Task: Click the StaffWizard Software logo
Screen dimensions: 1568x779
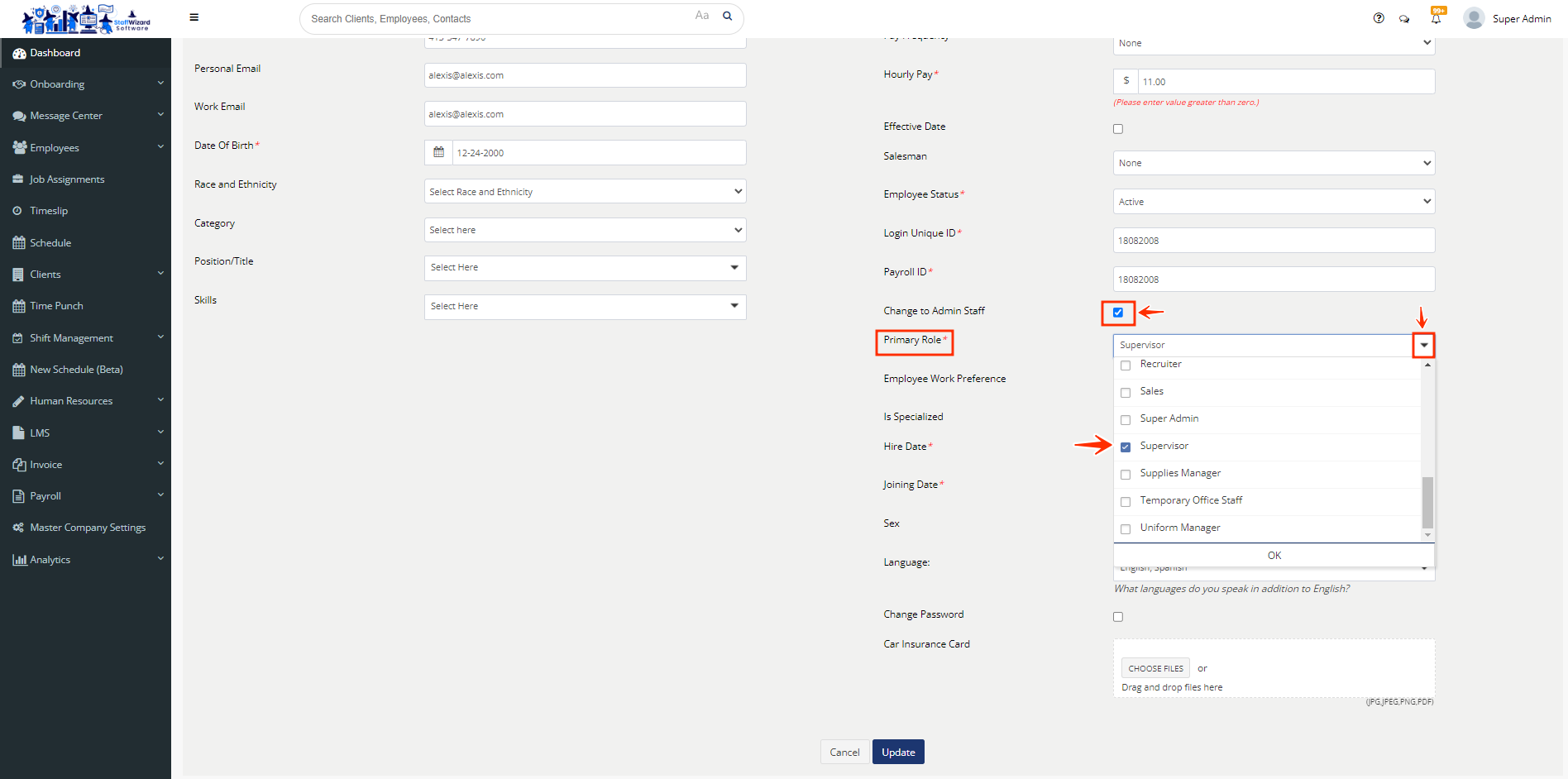Action: tap(85, 18)
